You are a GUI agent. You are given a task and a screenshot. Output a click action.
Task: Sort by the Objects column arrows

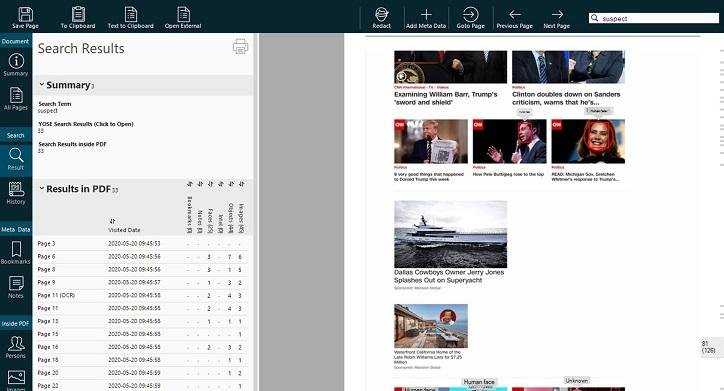click(231, 184)
